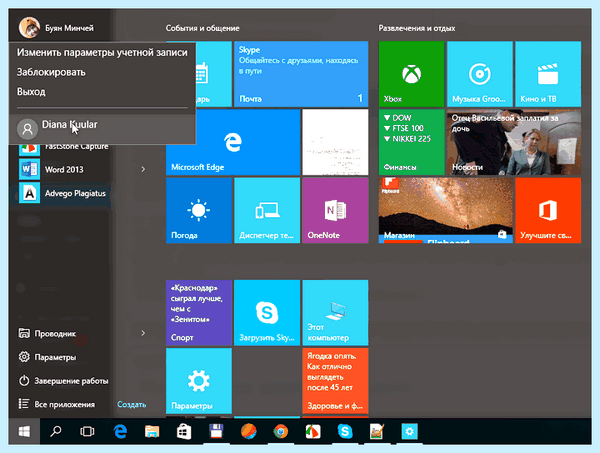Open the Загрузить Skype tile

[267, 313]
